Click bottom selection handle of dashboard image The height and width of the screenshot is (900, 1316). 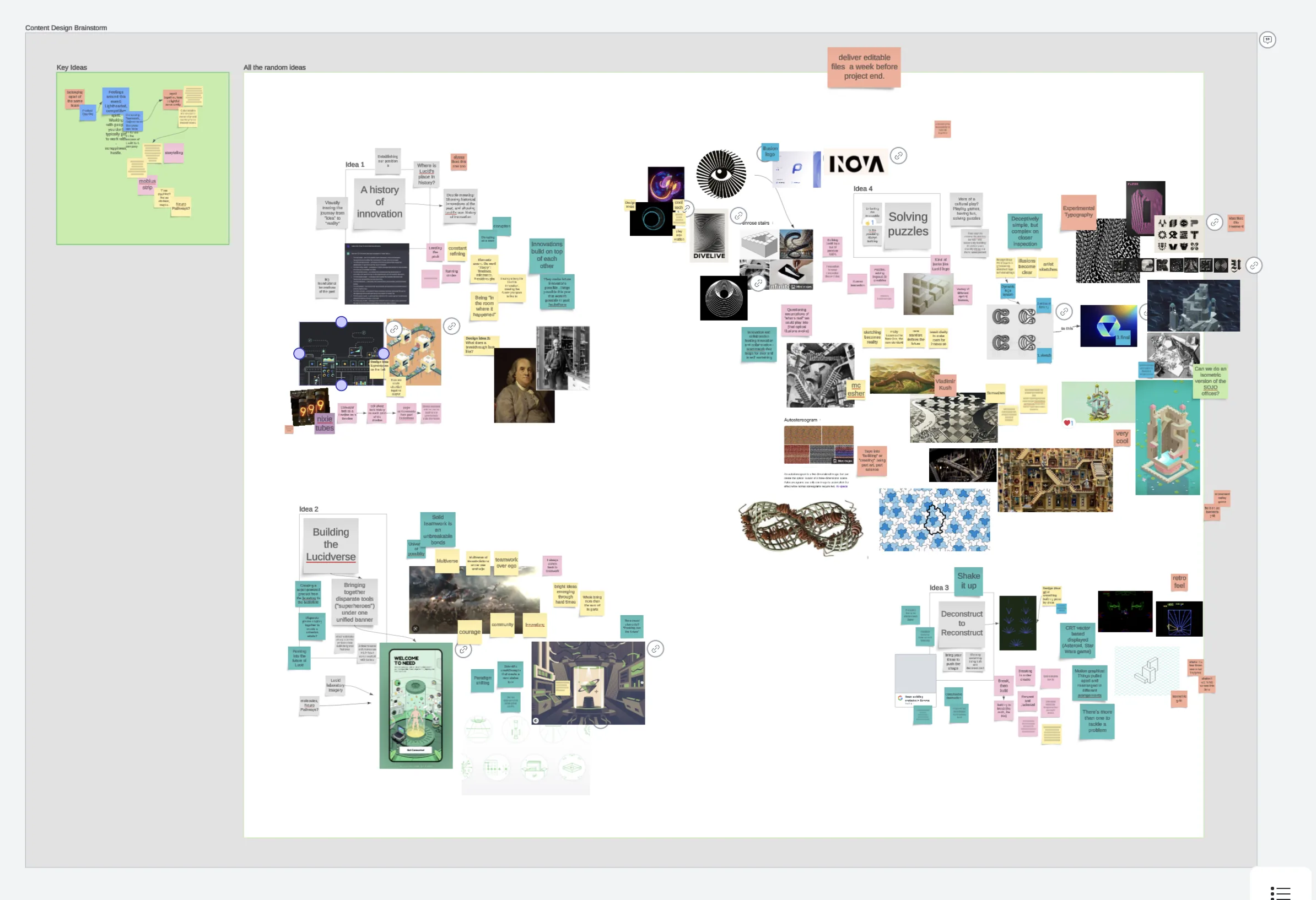pyautogui.click(x=342, y=386)
